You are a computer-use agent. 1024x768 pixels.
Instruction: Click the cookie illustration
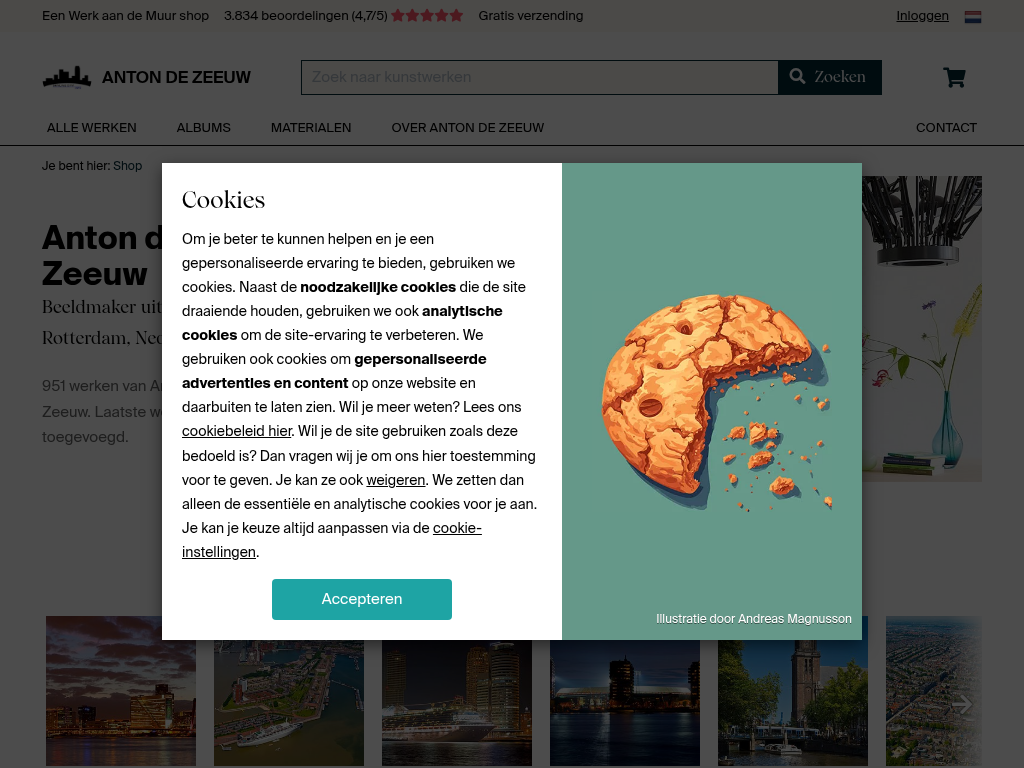click(716, 401)
